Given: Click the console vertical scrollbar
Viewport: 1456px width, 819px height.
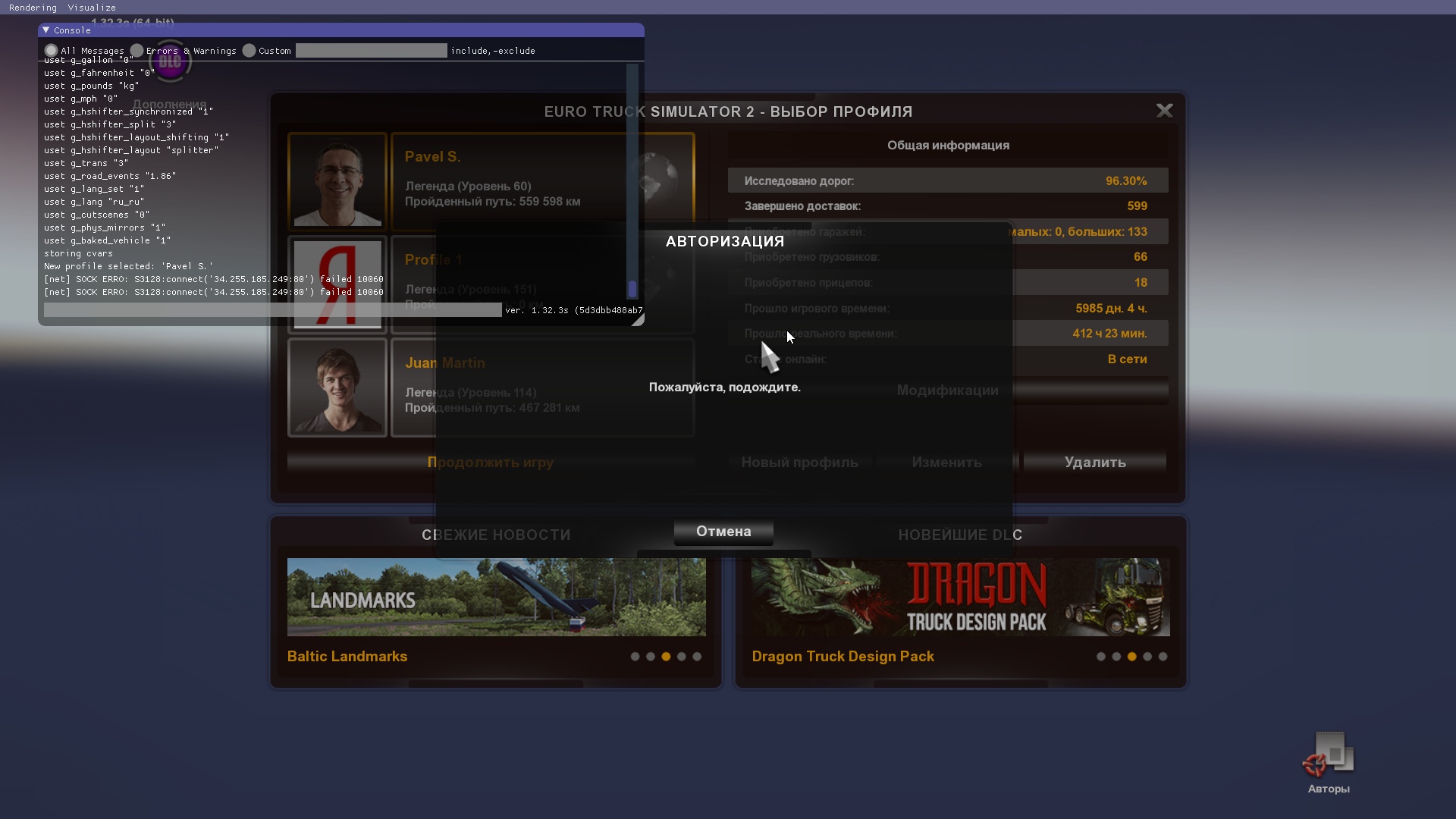Looking at the screenshot, I should point(632,182).
